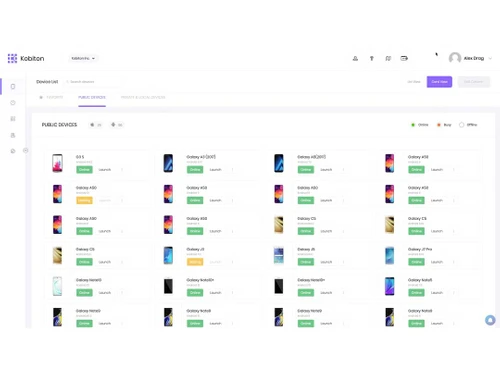
Task: Click the Galaxy J5 tablet-like thumbnail
Action: point(279,255)
